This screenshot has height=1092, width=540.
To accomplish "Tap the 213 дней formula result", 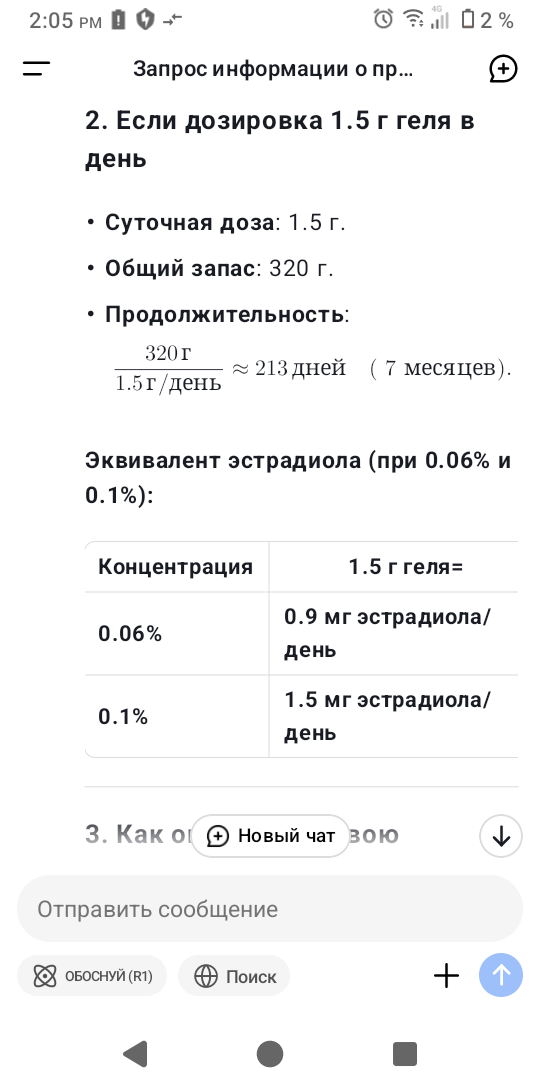I will (300, 368).
